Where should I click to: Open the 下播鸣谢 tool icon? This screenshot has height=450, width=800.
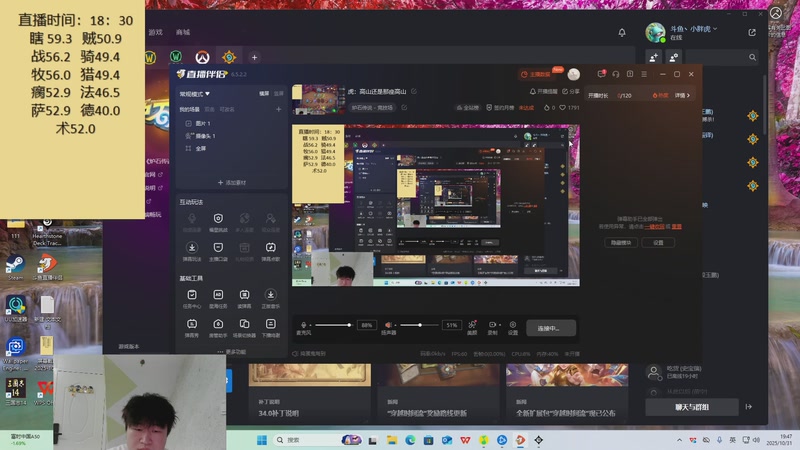pos(270,324)
